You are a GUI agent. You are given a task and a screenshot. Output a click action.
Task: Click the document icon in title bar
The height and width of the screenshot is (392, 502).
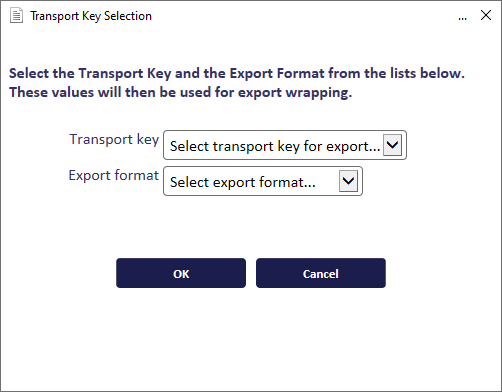[x=16, y=16]
